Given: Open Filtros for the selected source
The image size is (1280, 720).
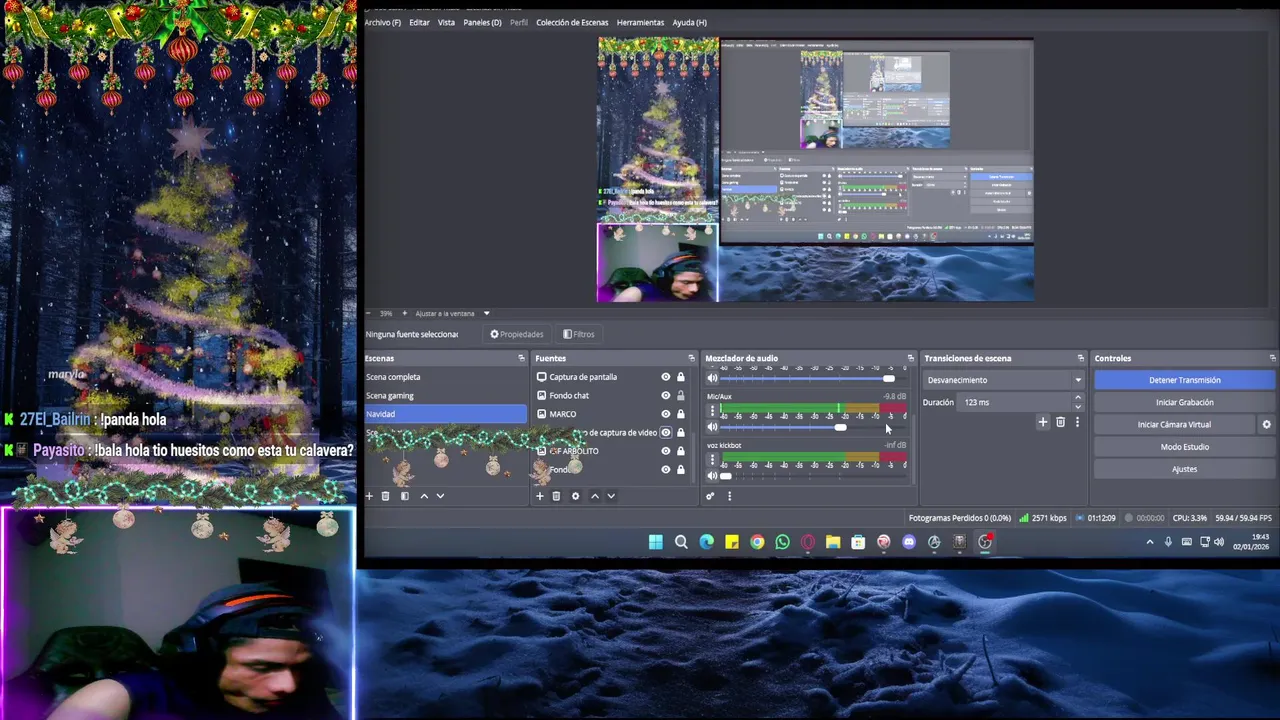Looking at the screenshot, I should pos(579,334).
